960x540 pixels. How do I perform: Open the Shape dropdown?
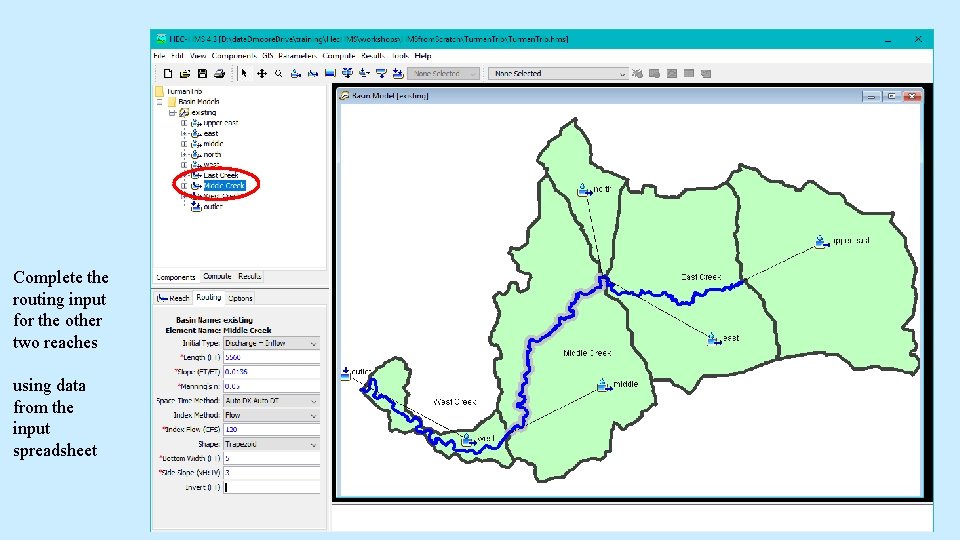[271, 444]
